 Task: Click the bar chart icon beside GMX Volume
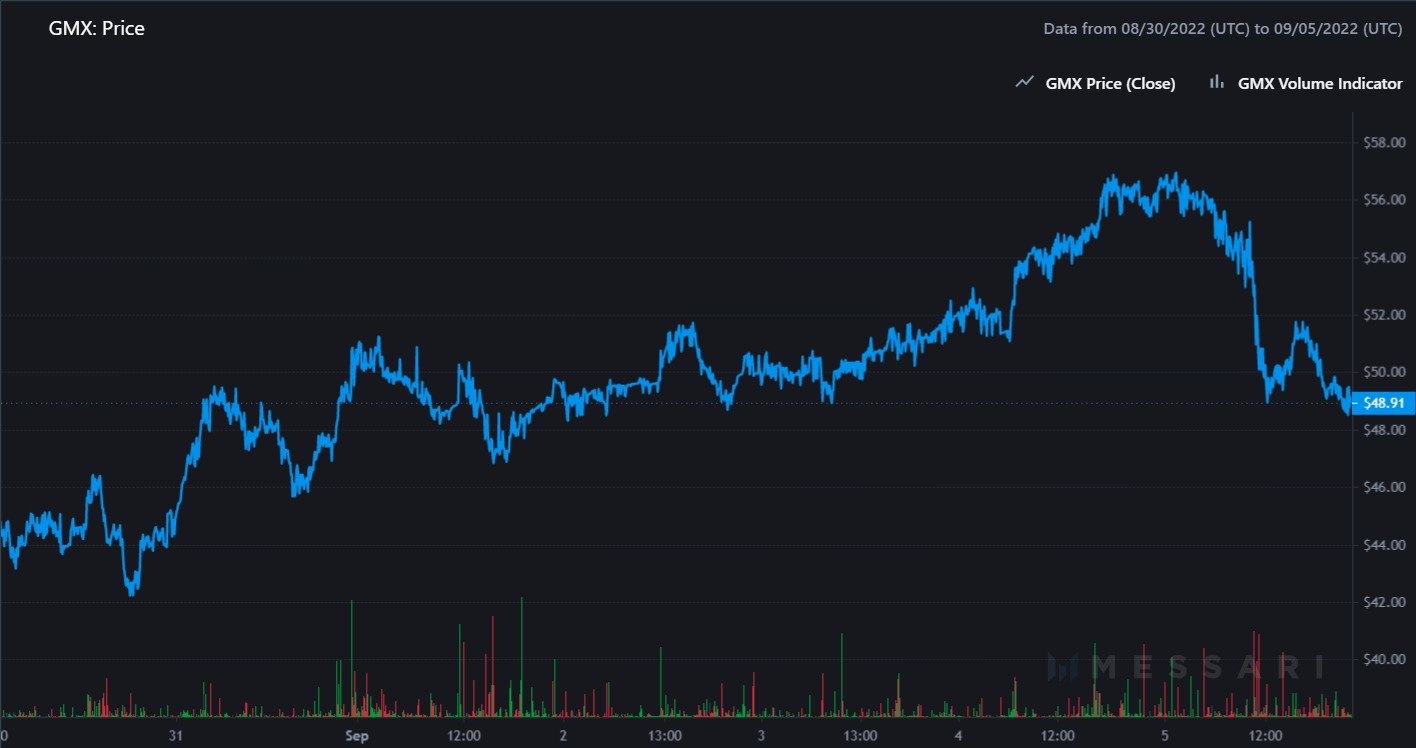coord(1217,83)
